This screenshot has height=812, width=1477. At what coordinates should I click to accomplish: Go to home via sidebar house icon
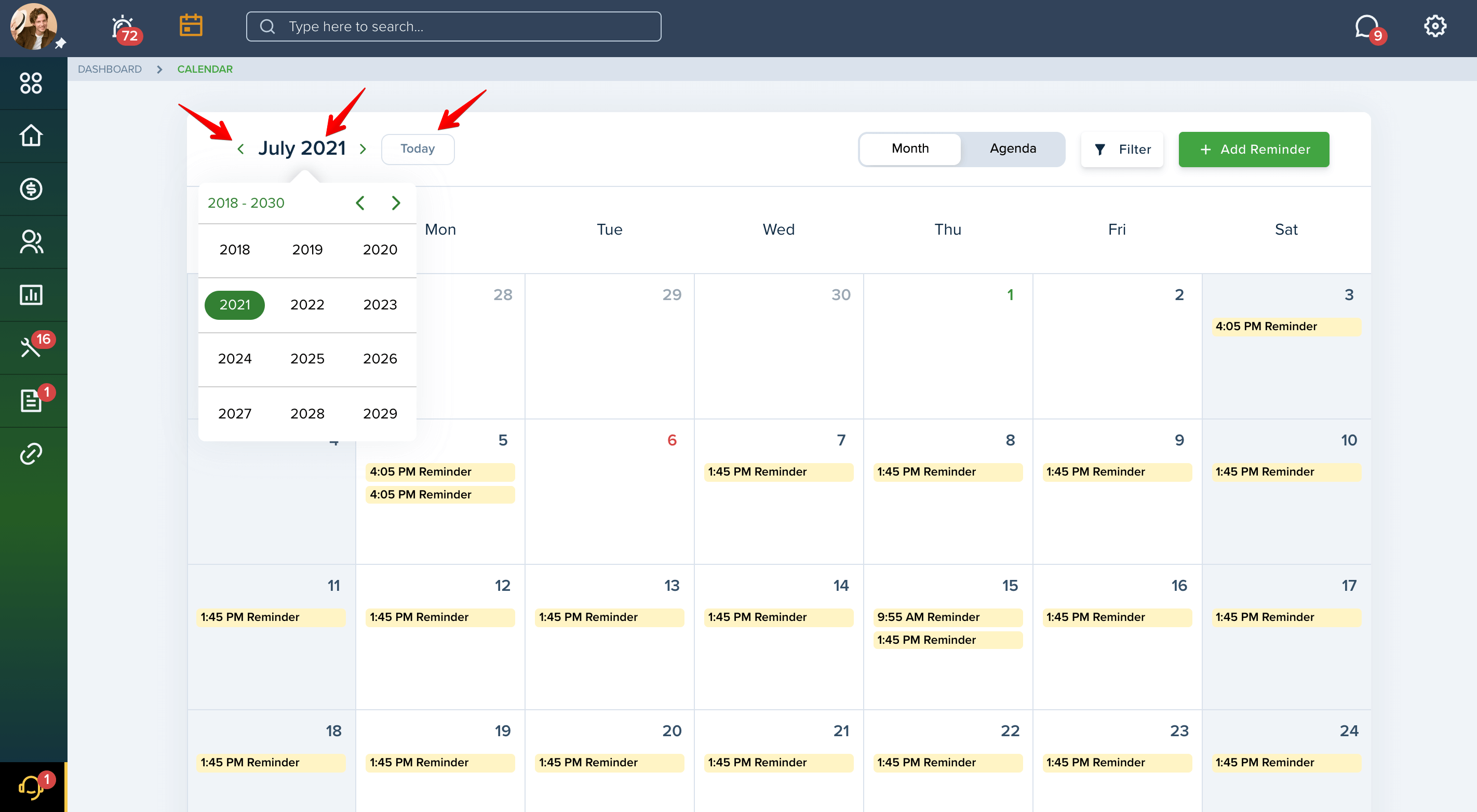(31, 136)
